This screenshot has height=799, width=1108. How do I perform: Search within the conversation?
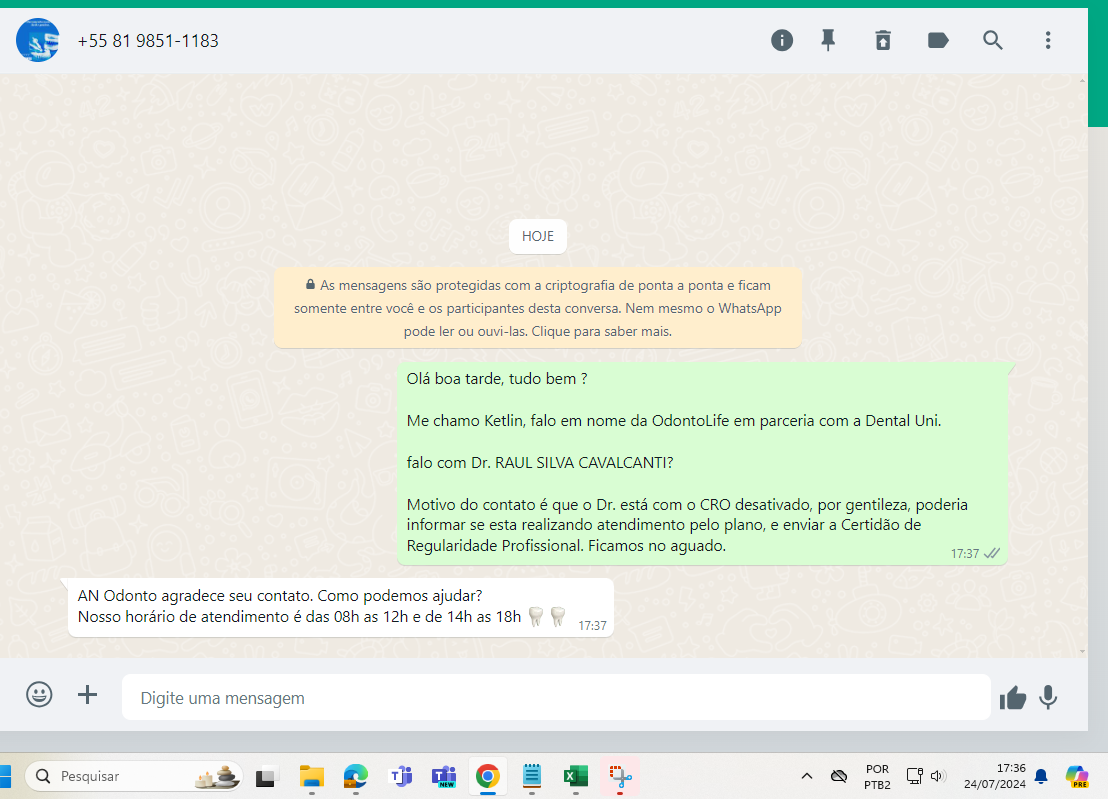tap(993, 40)
